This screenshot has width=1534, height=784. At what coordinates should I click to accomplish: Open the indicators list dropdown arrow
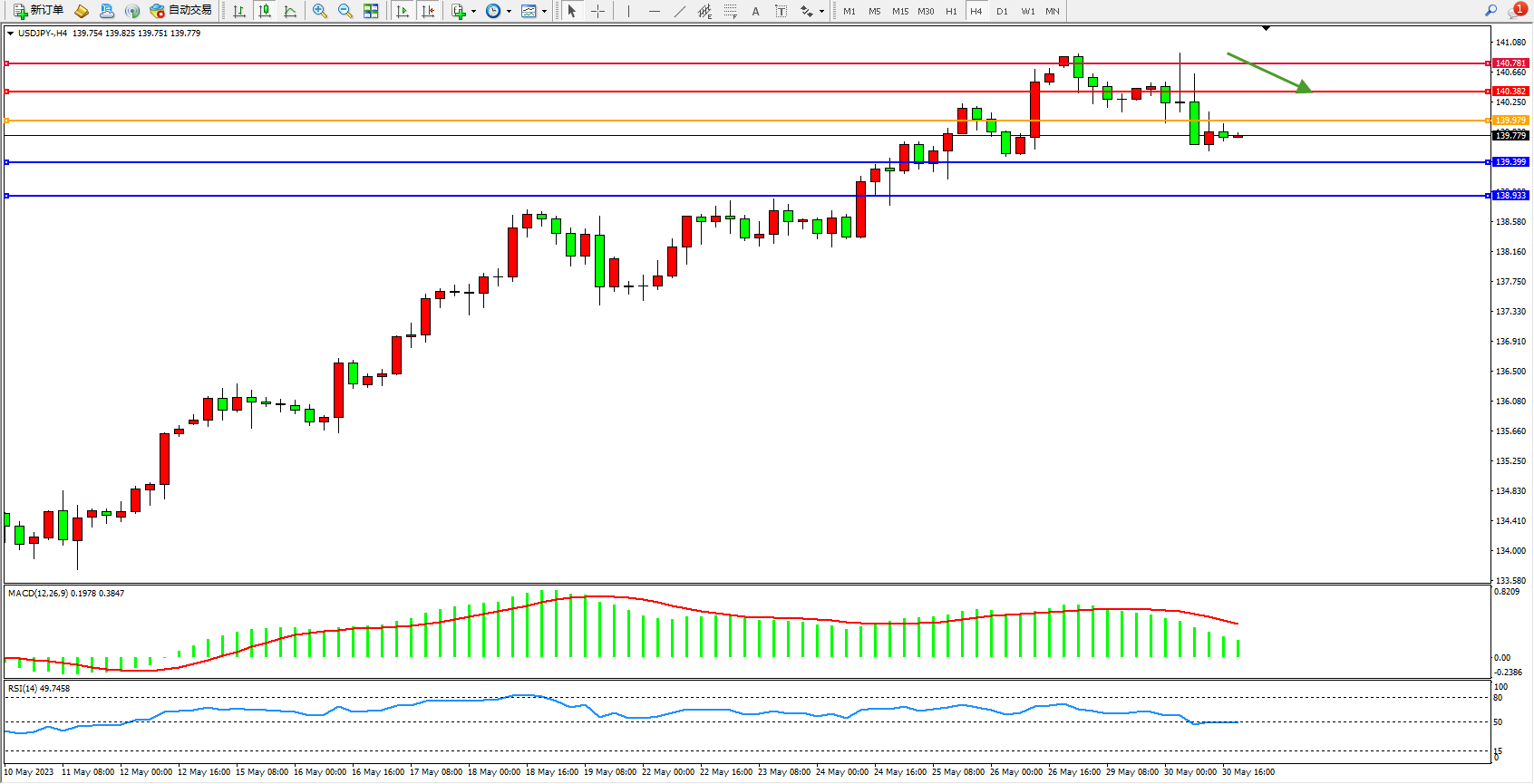coord(473,12)
